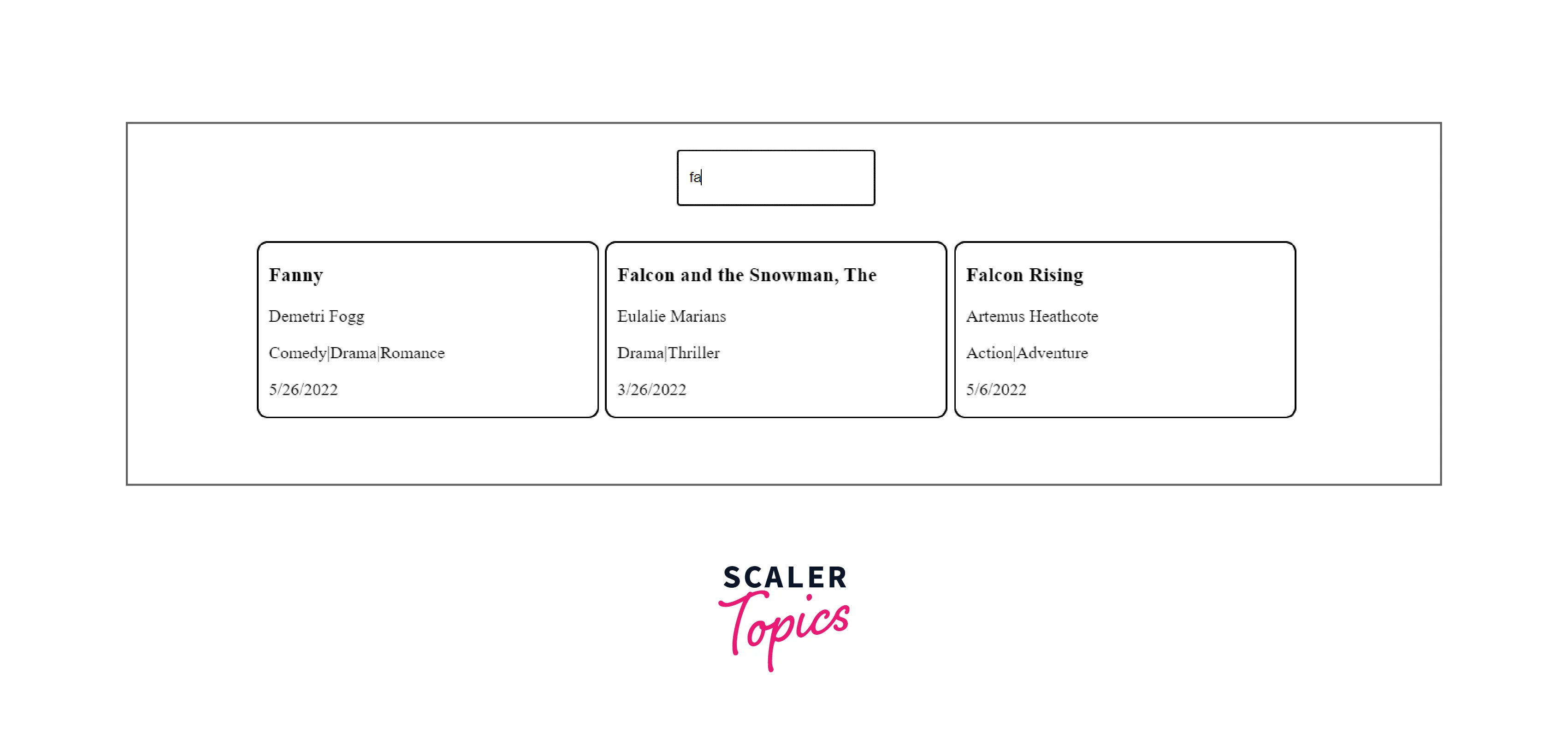This screenshot has width=1568, height=756.
Task: Click on Demetri Fogg director name
Action: pyautogui.click(x=316, y=316)
